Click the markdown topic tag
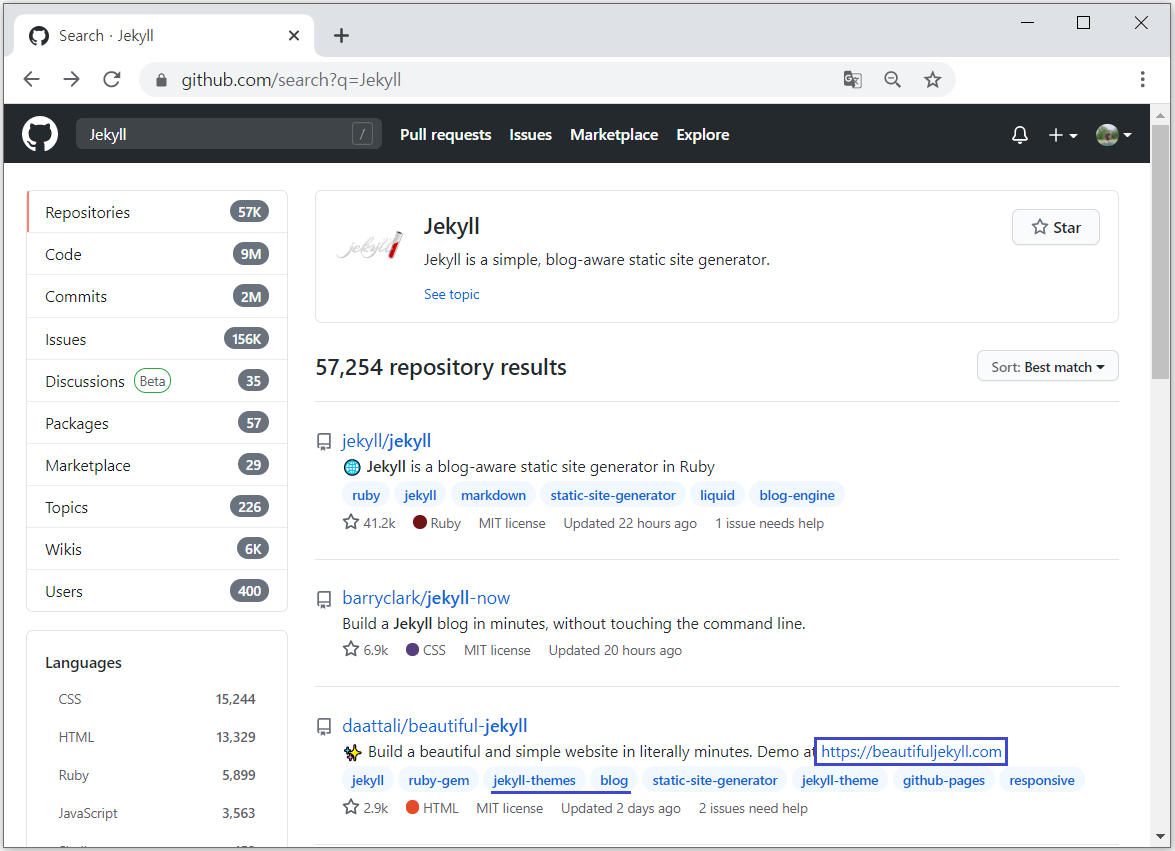The image size is (1175, 851). [x=493, y=495]
